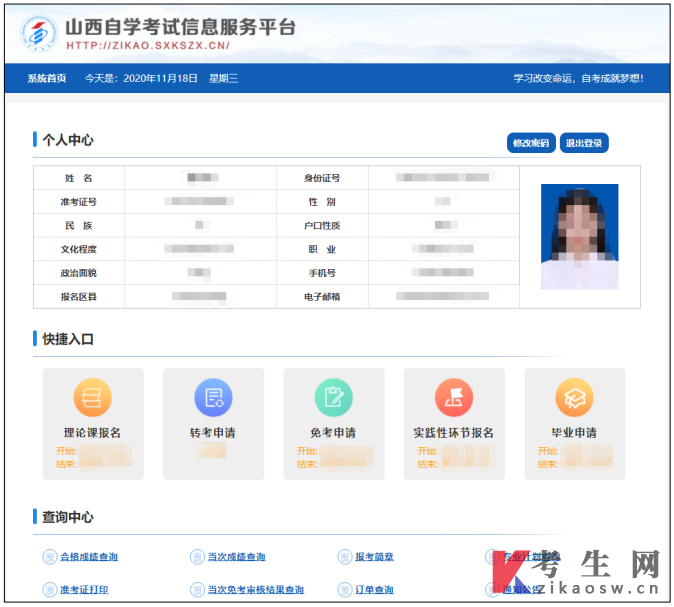Open 实践性环节报名 red flag icon

tap(454, 398)
